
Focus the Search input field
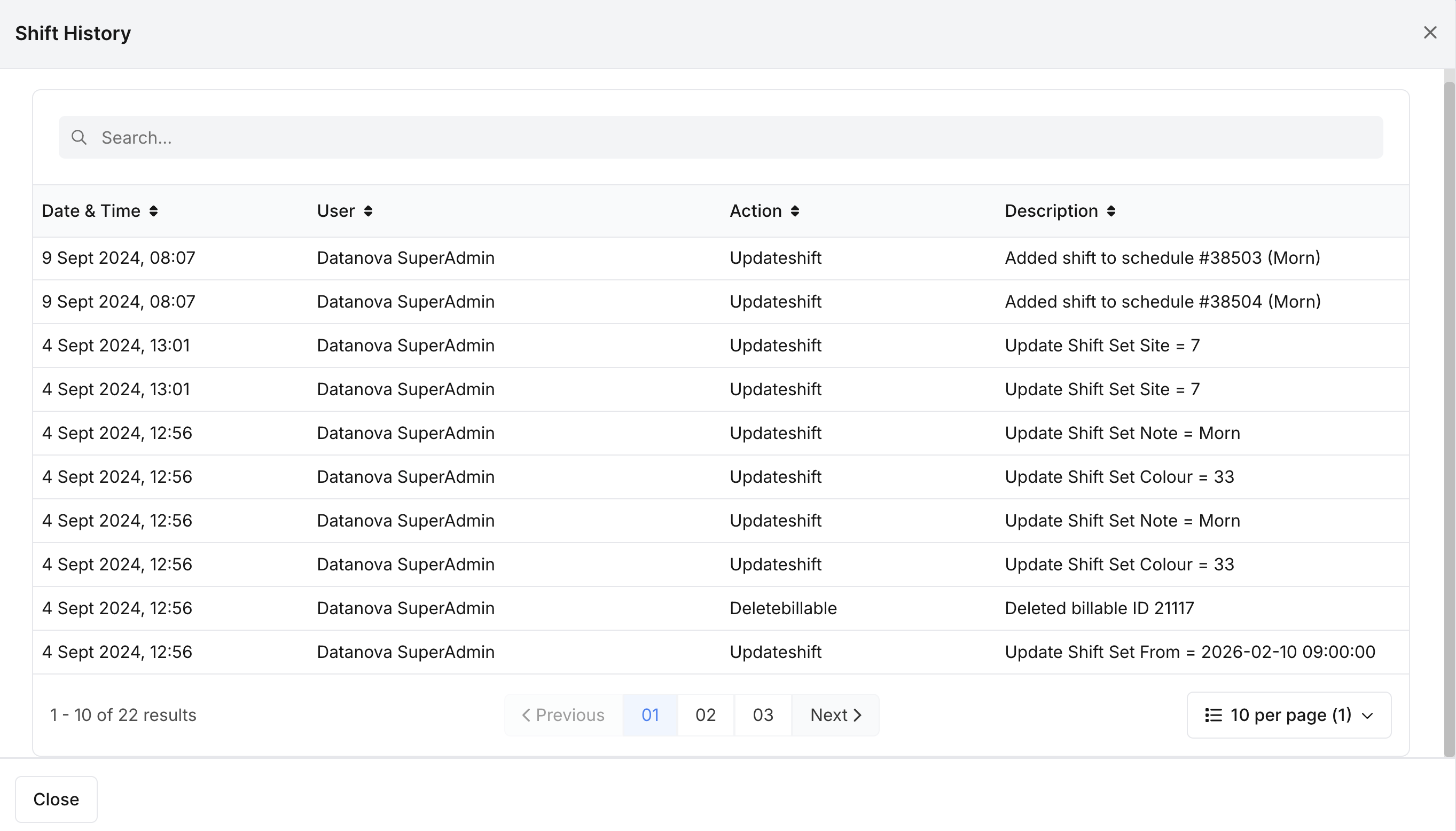(721, 138)
